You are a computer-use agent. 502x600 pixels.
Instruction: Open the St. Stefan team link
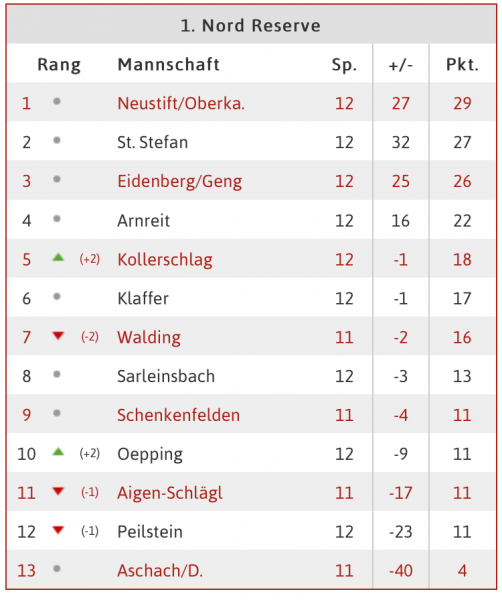tap(153, 142)
